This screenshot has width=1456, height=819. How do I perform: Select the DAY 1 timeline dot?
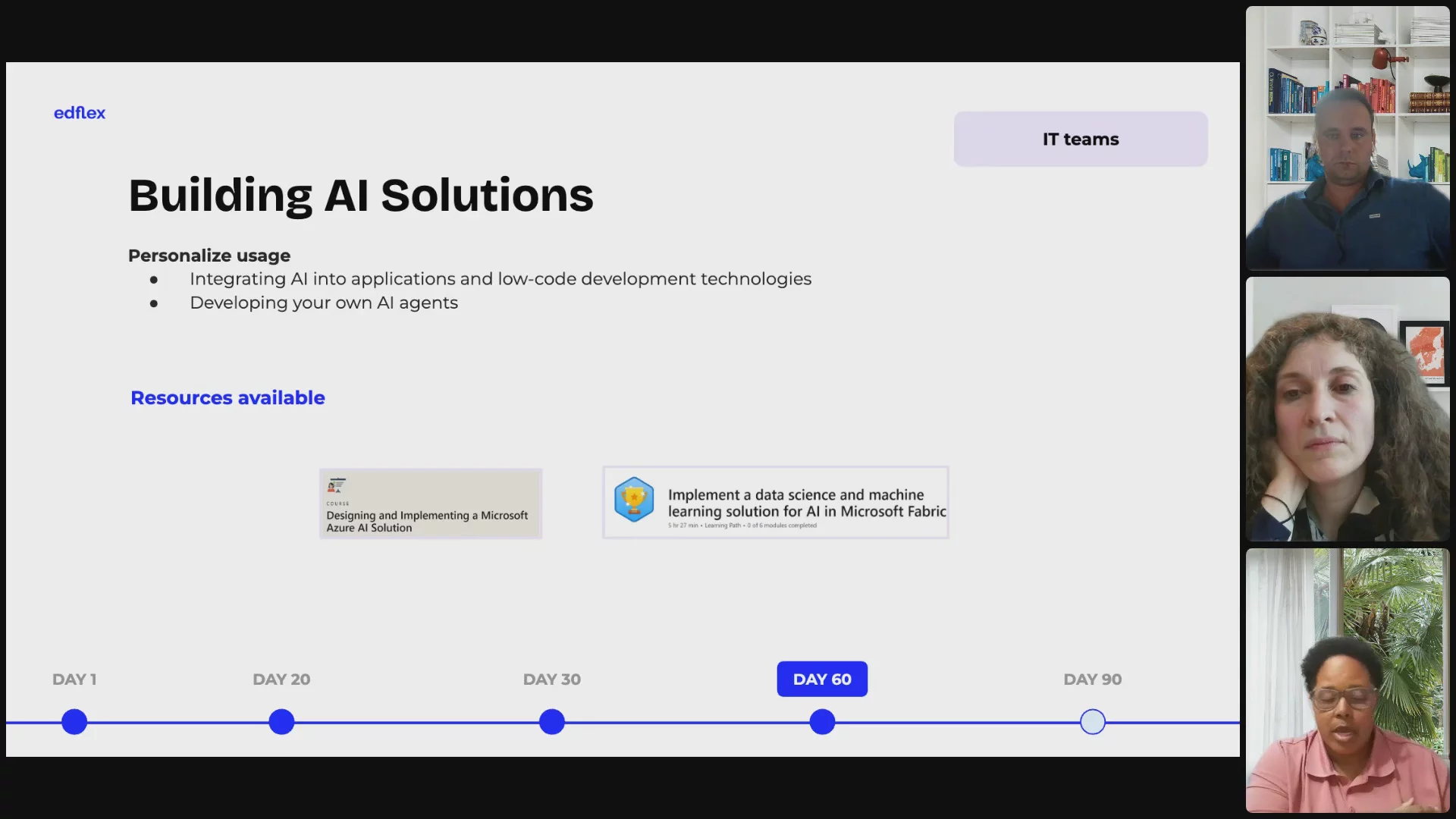click(74, 722)
